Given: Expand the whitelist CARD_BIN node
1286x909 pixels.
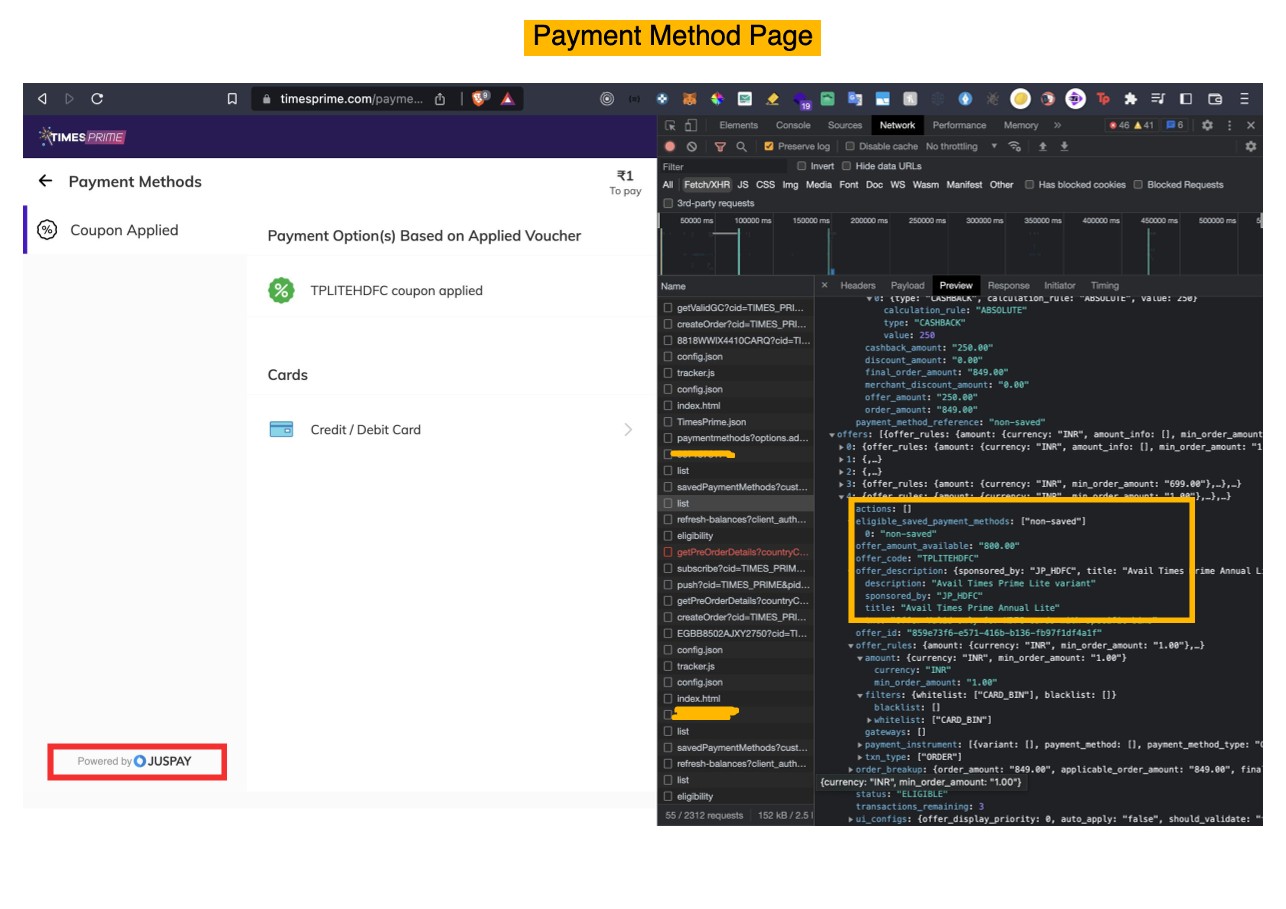Looking at the screenshot, I should [869, 720].
